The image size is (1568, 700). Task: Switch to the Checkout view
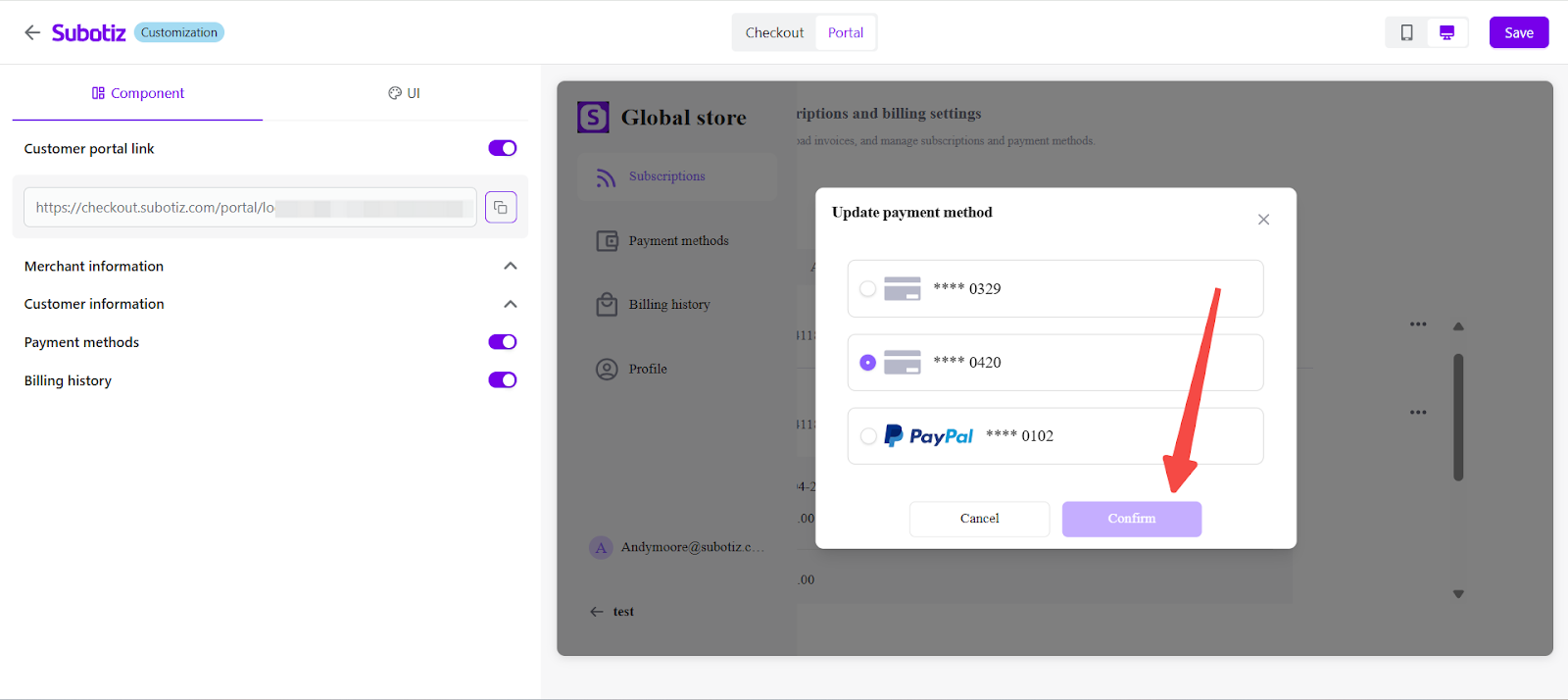click(774, 32)
